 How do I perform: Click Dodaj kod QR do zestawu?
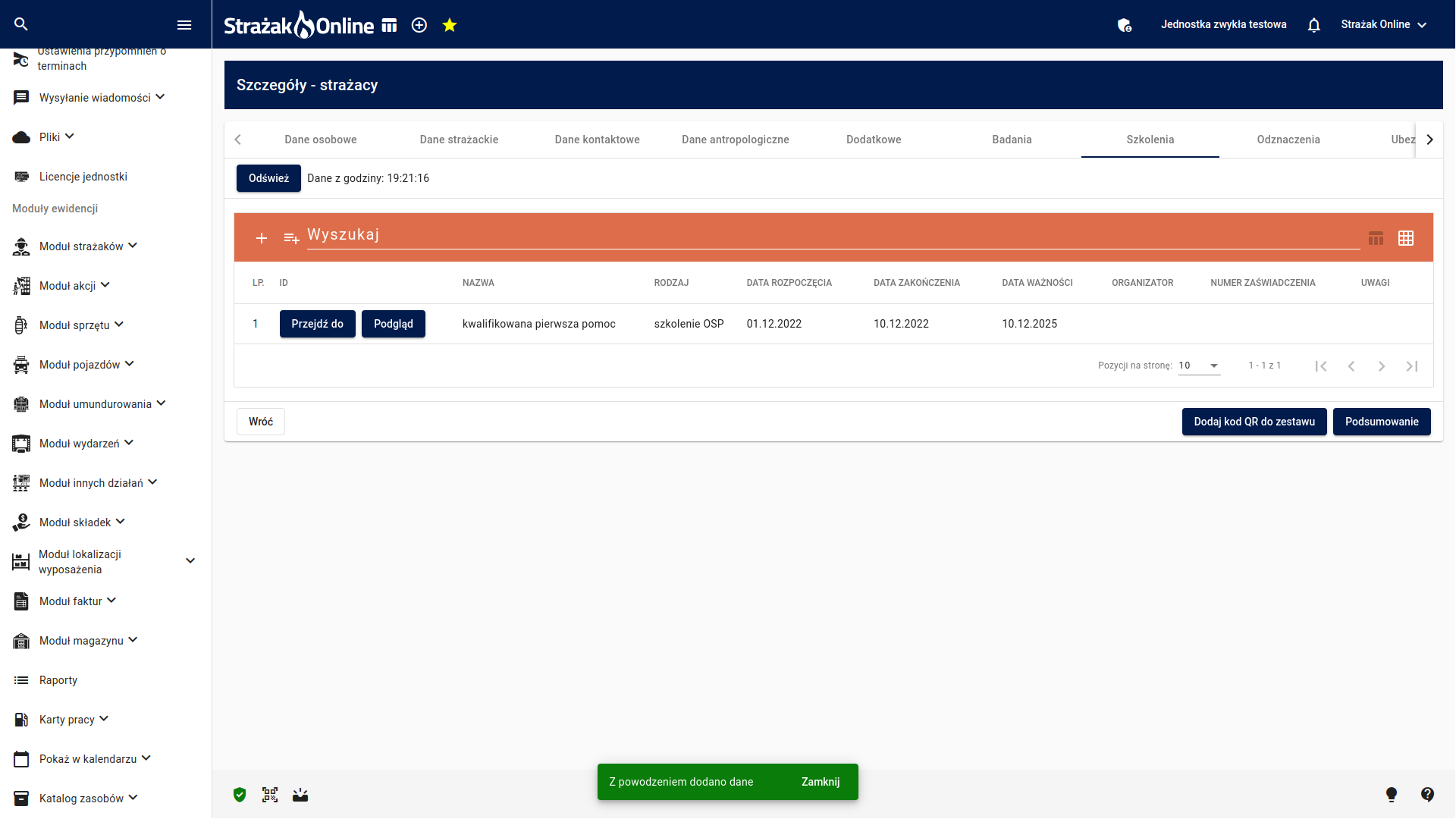(1254, 422)
